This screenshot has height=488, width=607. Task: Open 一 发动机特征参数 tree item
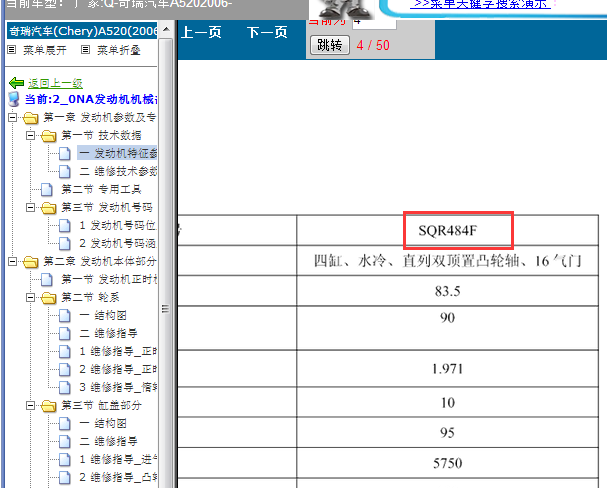118,153
